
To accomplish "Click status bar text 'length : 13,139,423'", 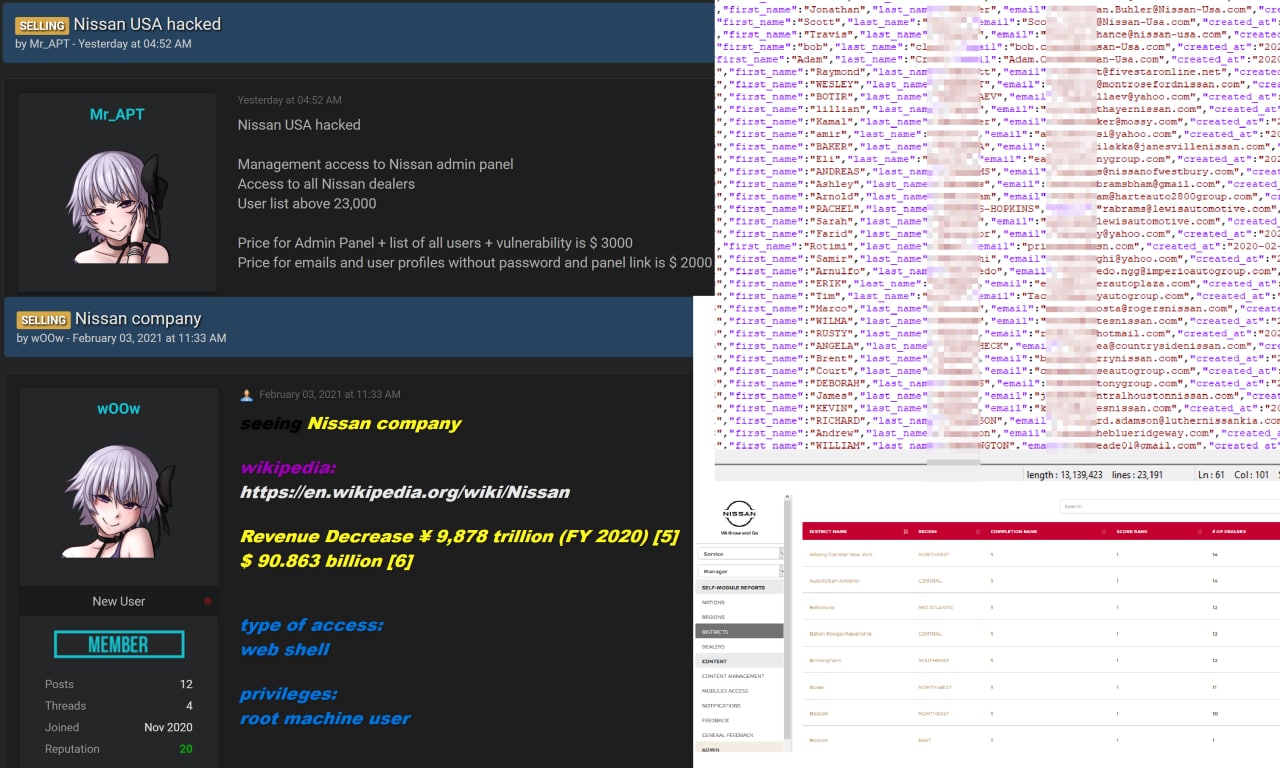I will coord(1064,475).
